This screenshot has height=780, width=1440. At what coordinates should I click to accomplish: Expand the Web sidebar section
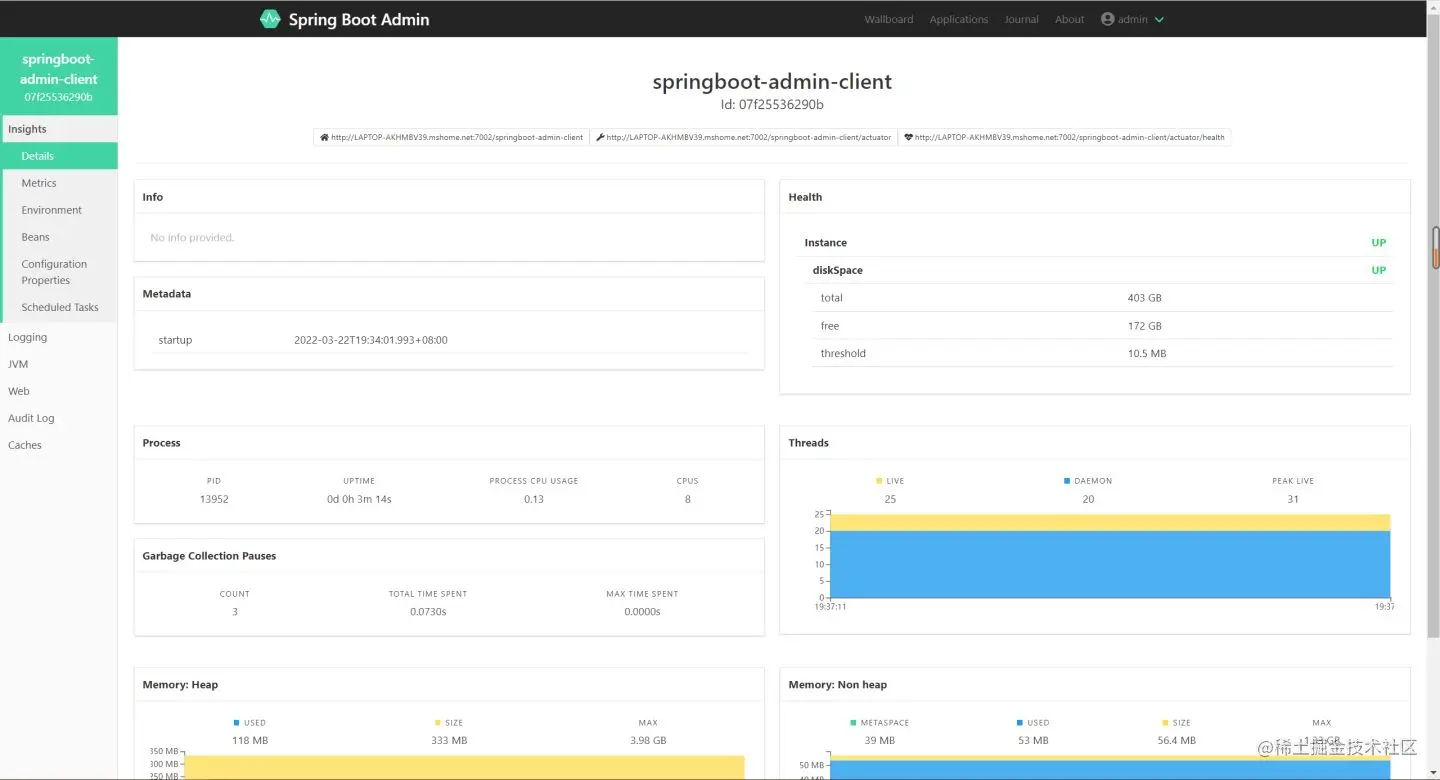(x=58, y=391)
